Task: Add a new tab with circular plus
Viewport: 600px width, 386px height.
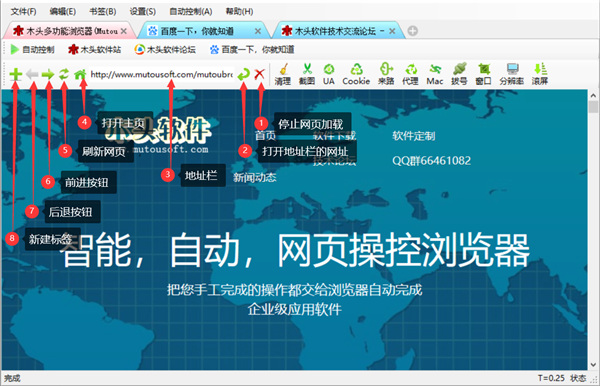Action: click(x=412, y=31)
